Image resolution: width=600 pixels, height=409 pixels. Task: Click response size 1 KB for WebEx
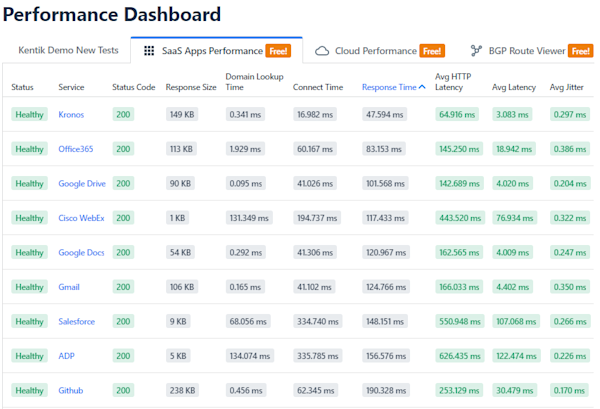coord(177,218)
